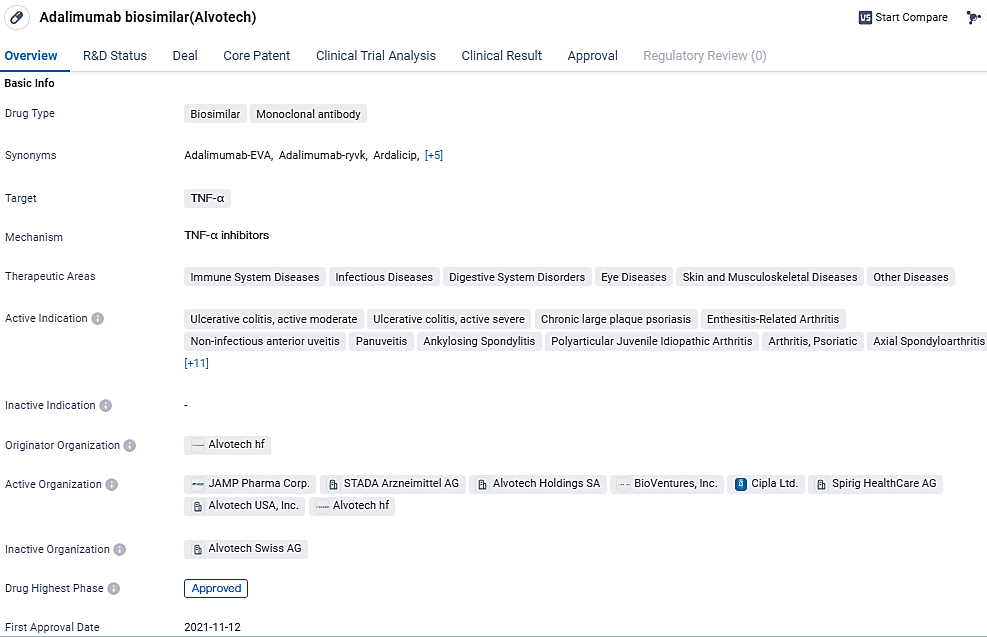Viewport: 987px width, 637px height.
Task: Click the Approved phase badge
Action: [216, 589]
